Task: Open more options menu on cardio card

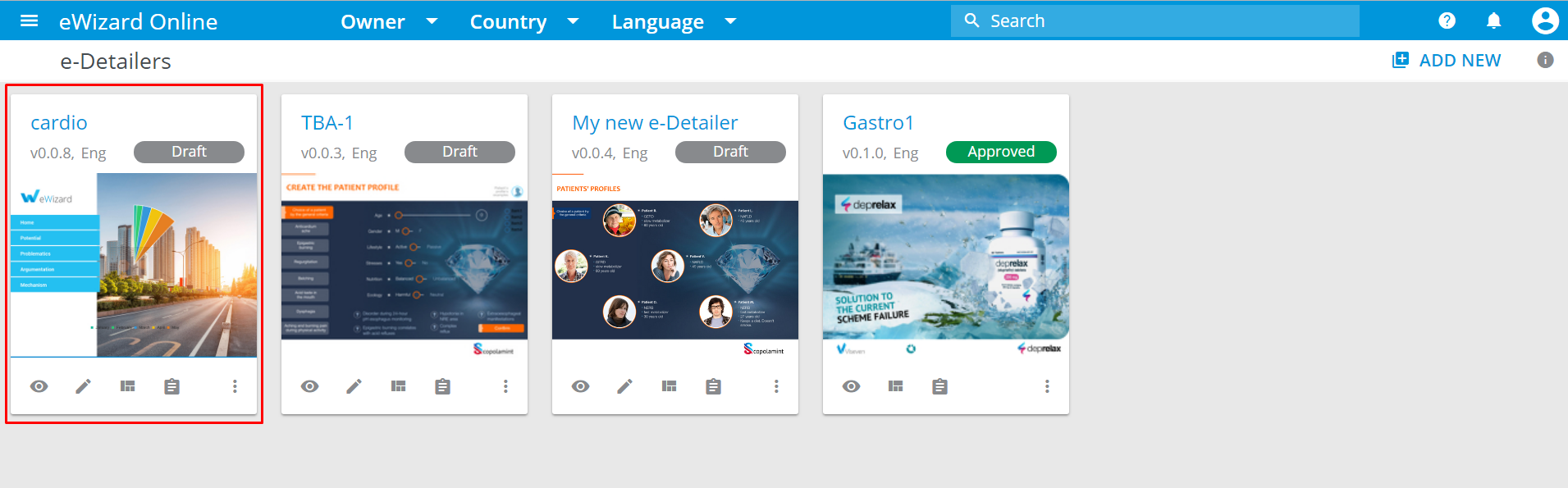Action: 235,386
